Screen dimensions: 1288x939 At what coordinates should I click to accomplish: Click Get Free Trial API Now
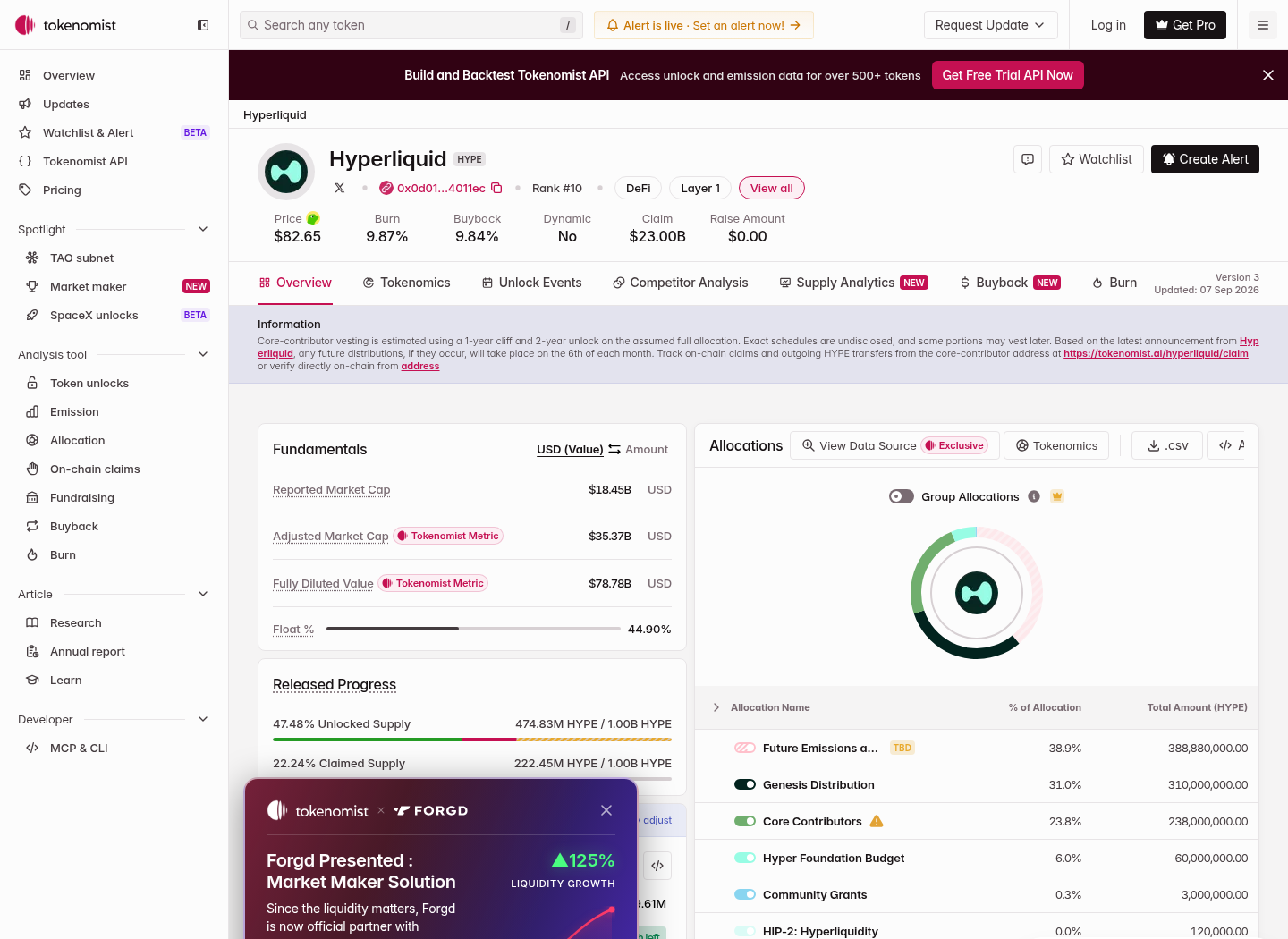tap(1007, 75)
